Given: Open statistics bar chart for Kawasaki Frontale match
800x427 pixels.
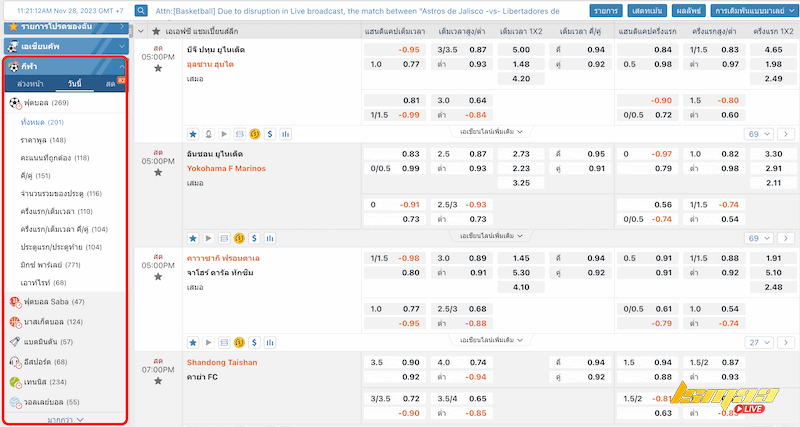Looking at the screenshot, I should click(x=270, y=342).
